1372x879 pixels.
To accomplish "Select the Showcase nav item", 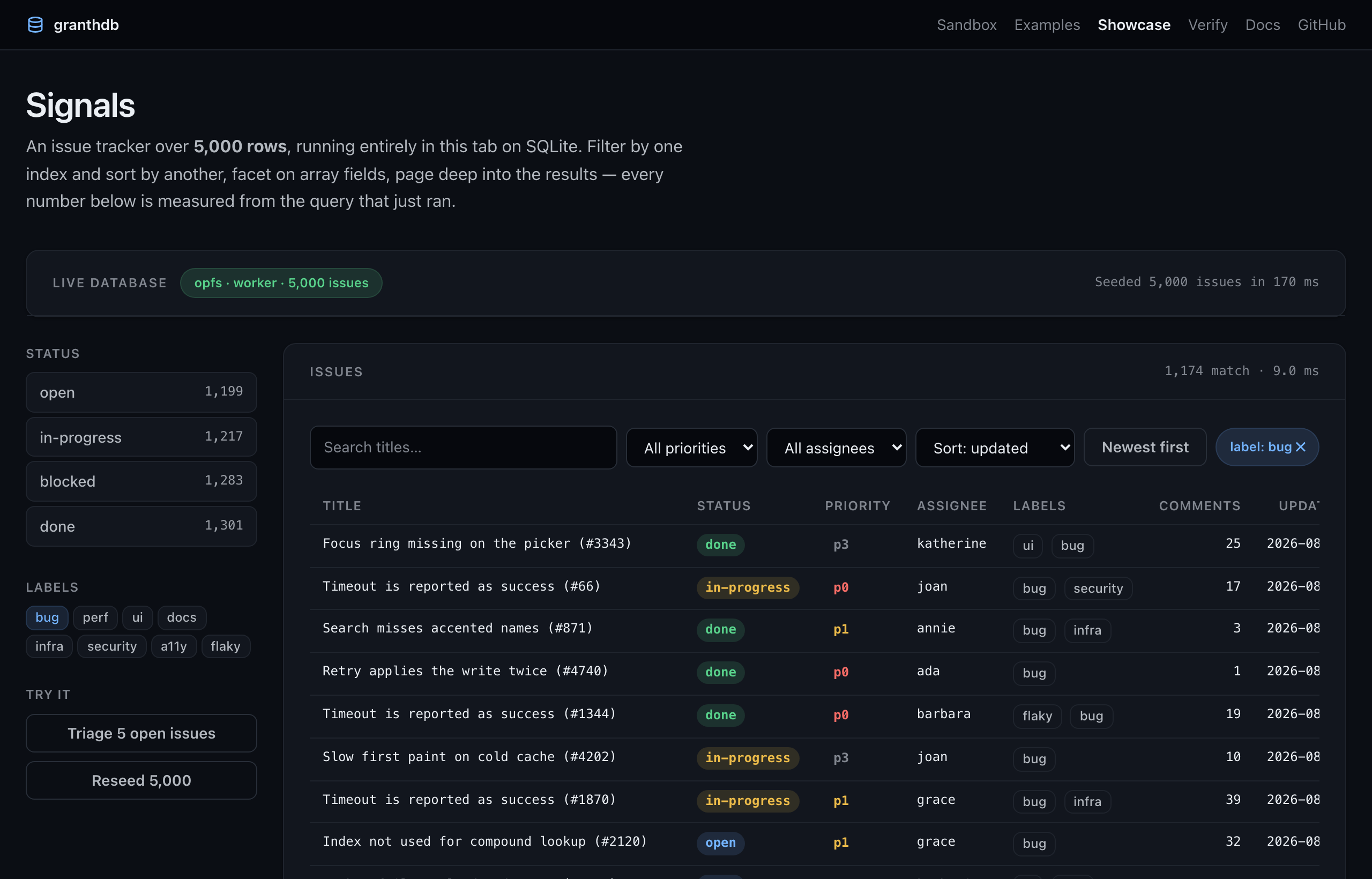I will click(x=1134, y=25).
